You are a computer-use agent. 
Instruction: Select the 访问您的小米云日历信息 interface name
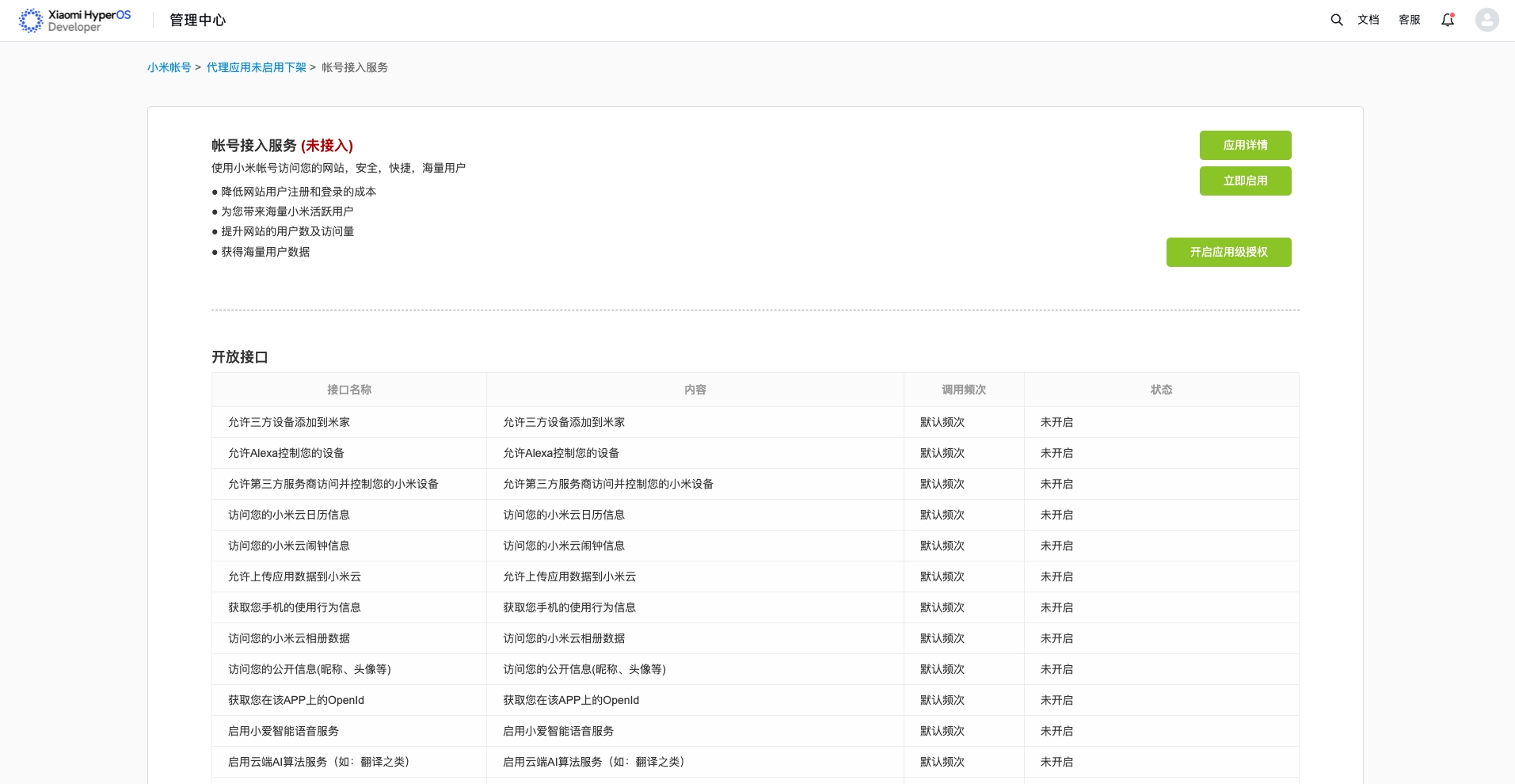click(x=288, y=515)
